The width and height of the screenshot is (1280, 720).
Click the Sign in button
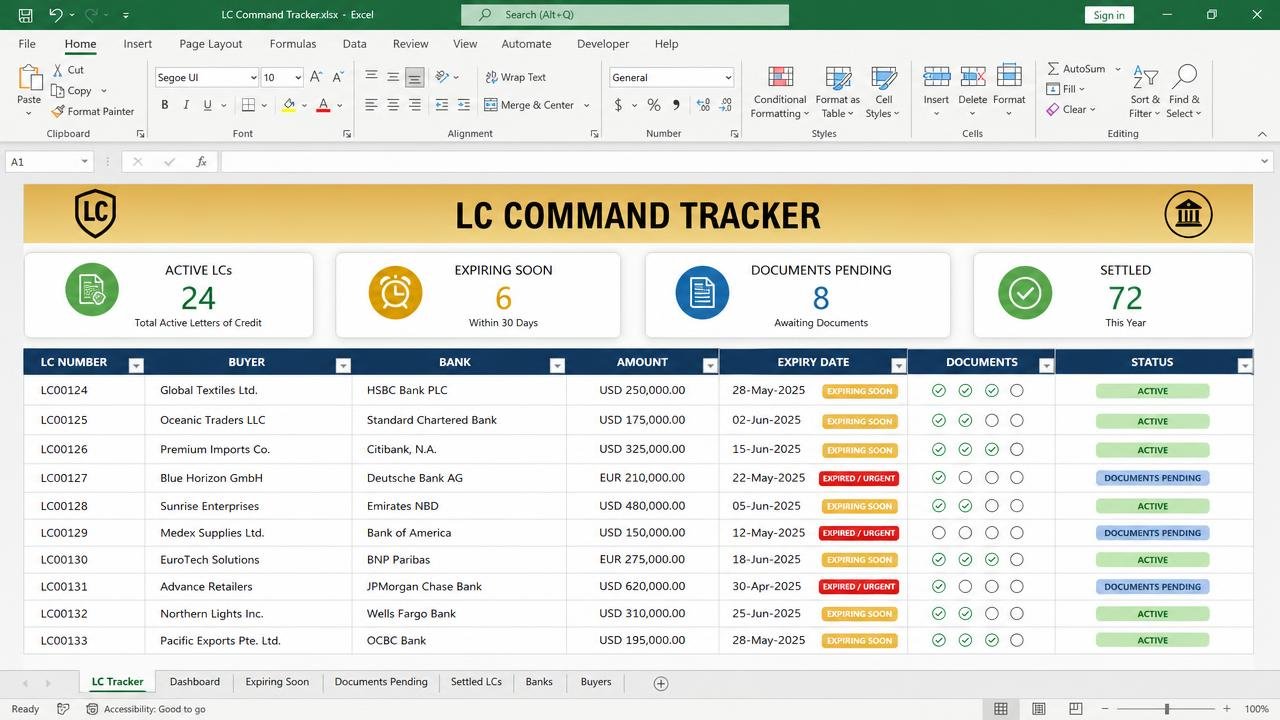(1109, 15)
